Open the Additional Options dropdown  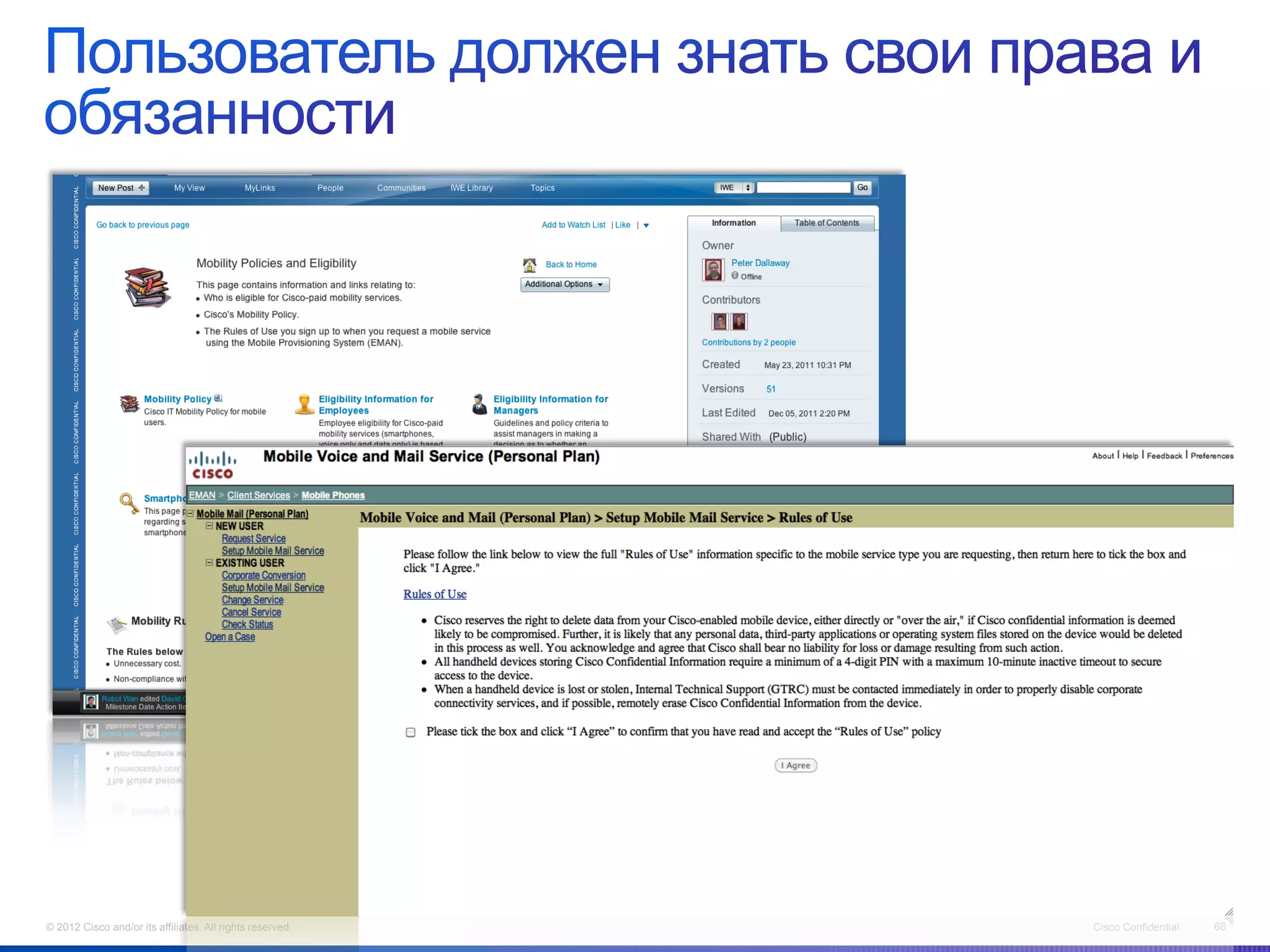[565, 284]
